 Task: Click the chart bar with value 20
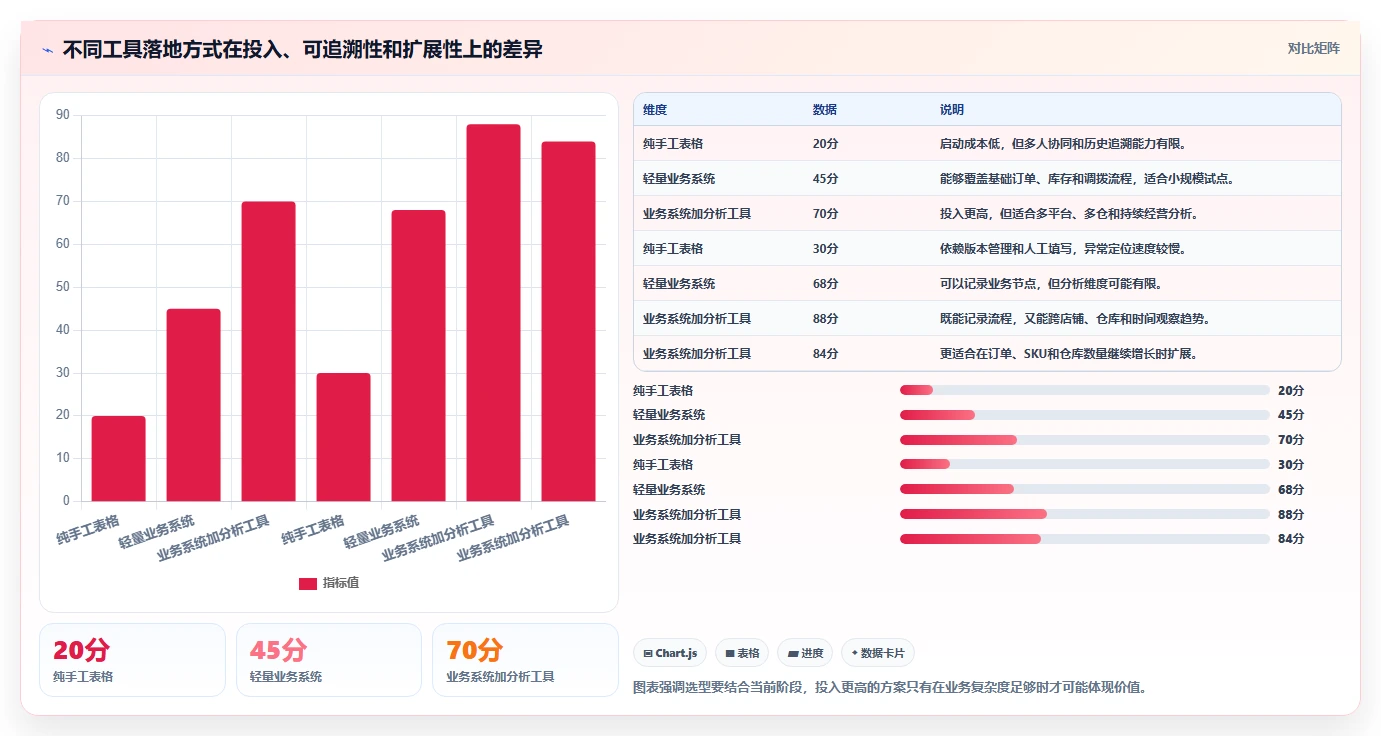(118, 458)
